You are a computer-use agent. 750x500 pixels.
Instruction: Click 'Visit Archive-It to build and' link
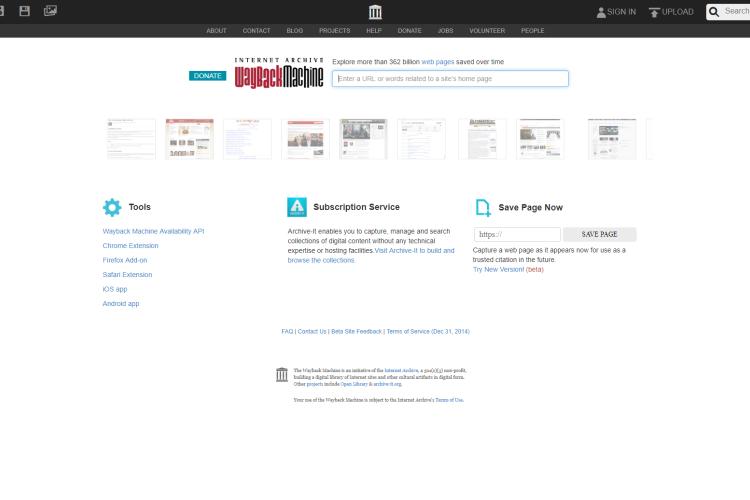pyautogui.click(x=414, y=250)
